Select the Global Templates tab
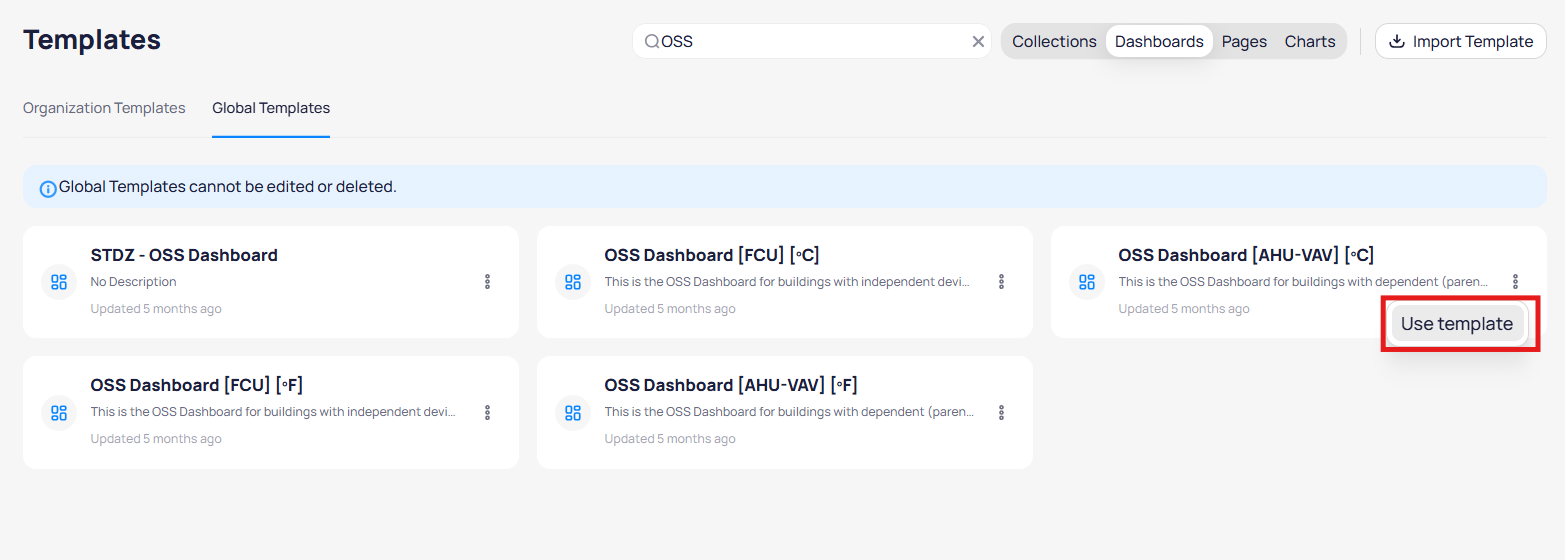The width and height of the screenshot is (1565, 560). click(271, 108)
